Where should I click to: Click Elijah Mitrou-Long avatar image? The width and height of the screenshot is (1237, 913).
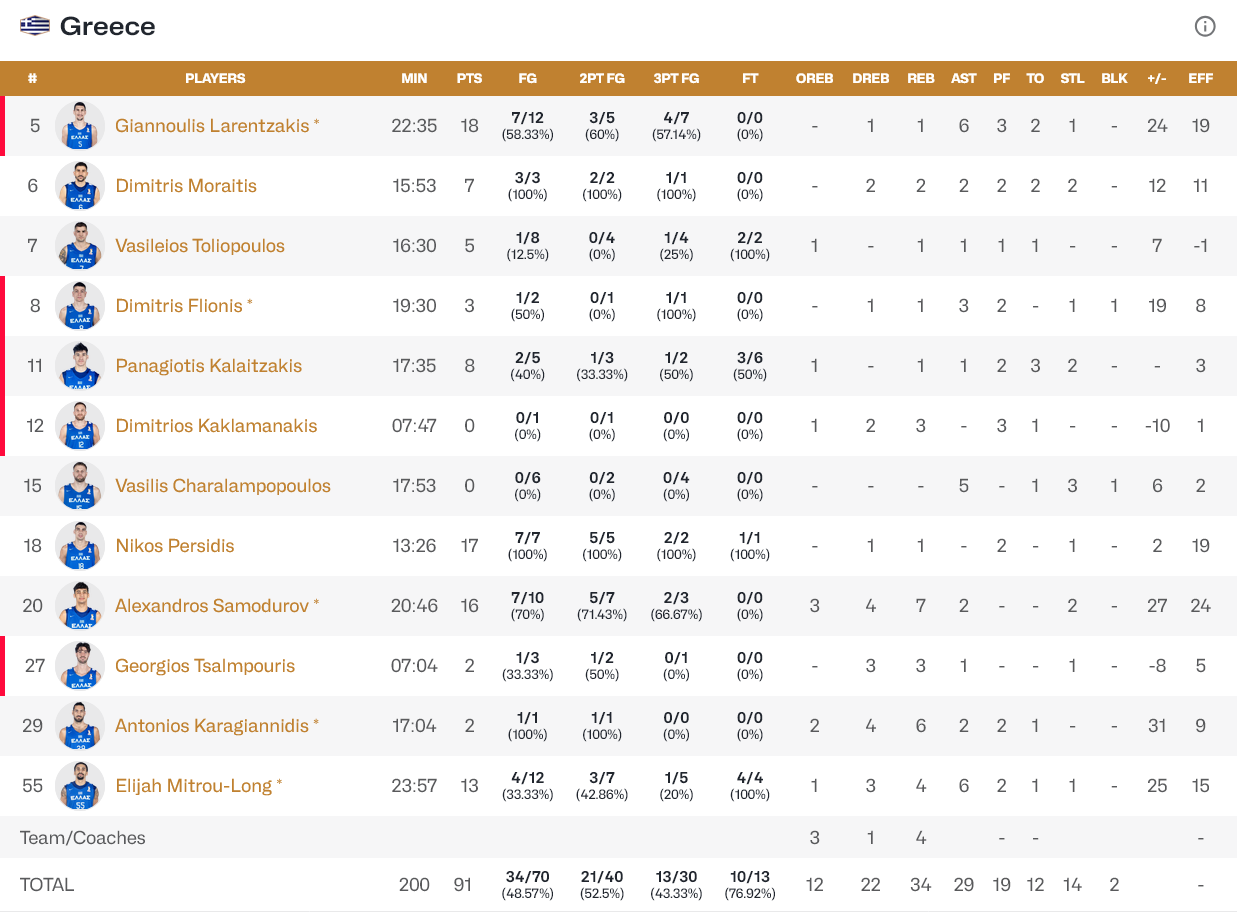click(80, 786)
